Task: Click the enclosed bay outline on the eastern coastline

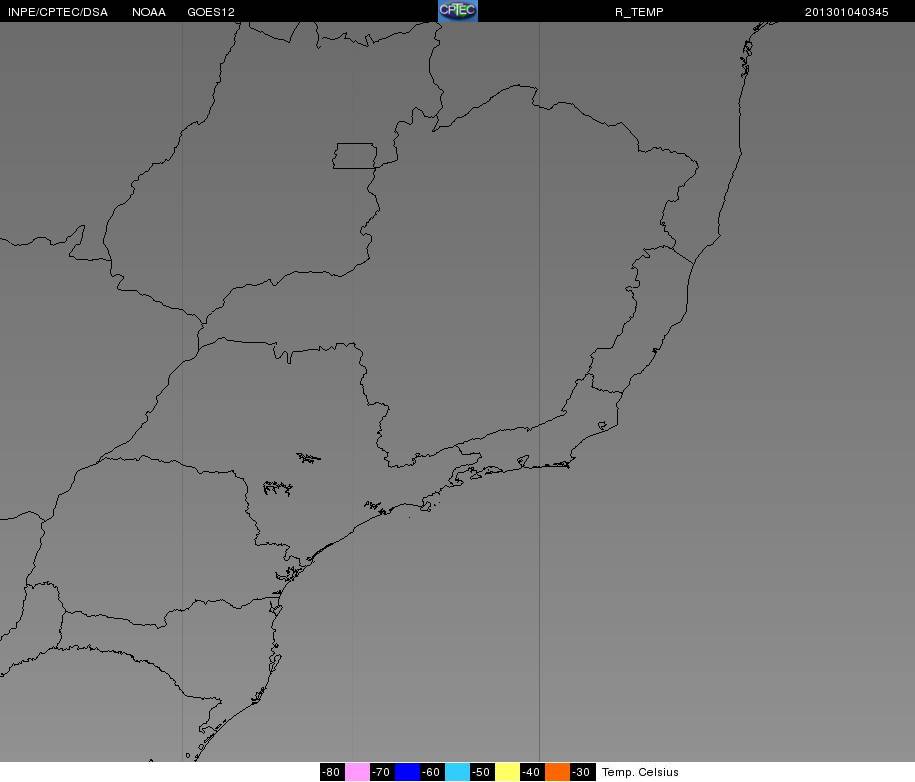Action: [602, 426]
